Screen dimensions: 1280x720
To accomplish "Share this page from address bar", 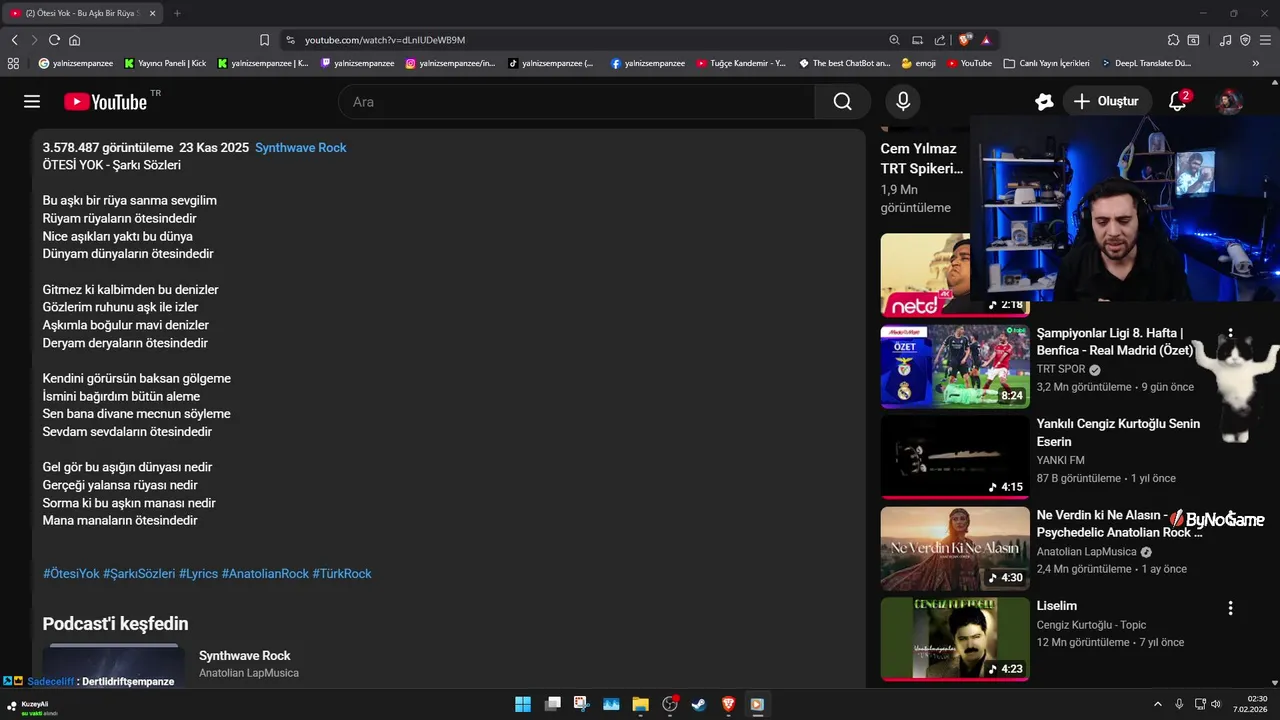I will pyautogui.click(x=940, y=40).
